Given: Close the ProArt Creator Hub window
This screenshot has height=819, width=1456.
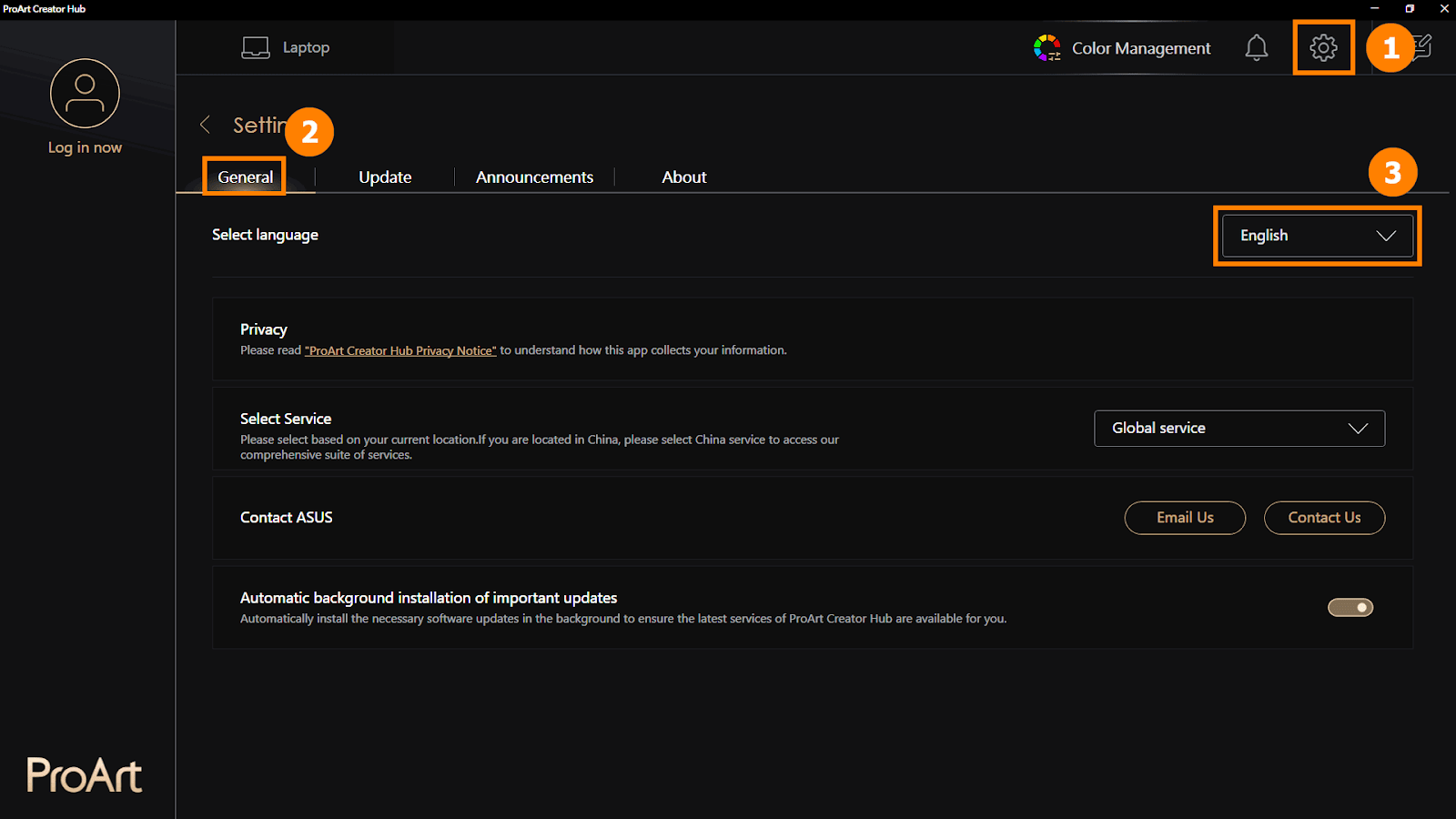Looking at the screenshot, I should pyautogui.click(x=1444, y=8).
